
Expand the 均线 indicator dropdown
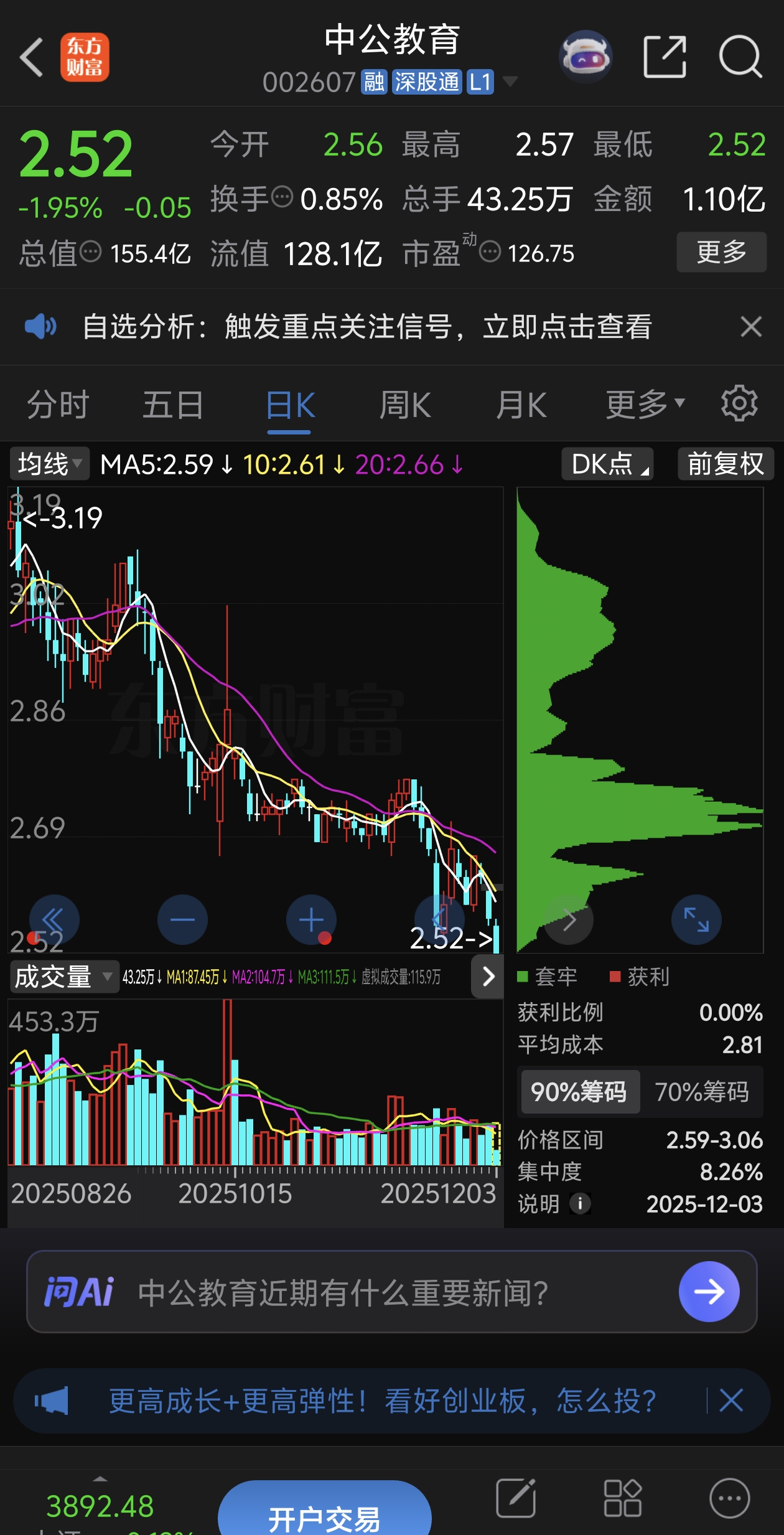[x=50, y=464]
